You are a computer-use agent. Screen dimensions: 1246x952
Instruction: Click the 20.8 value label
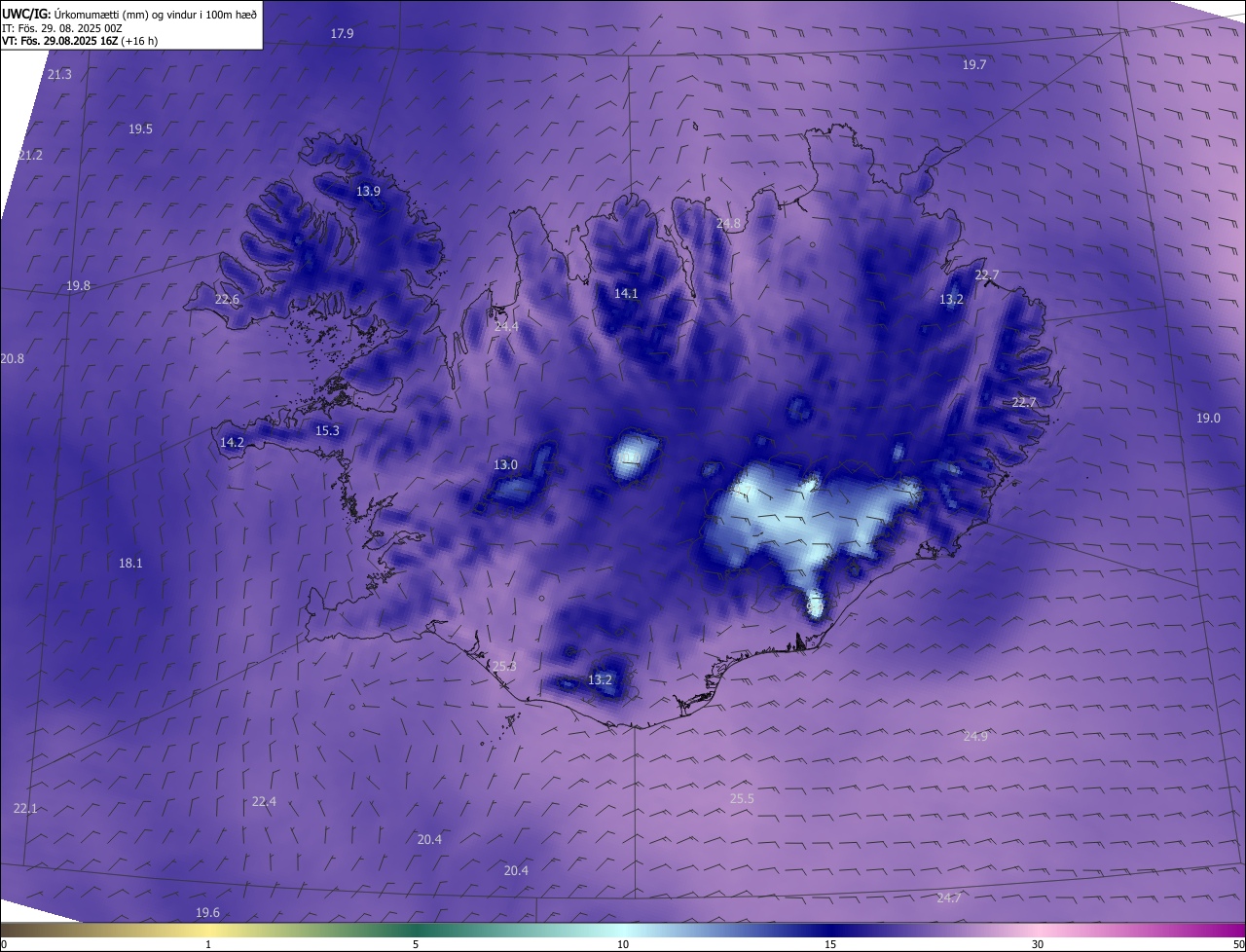(x=13, y=358)
